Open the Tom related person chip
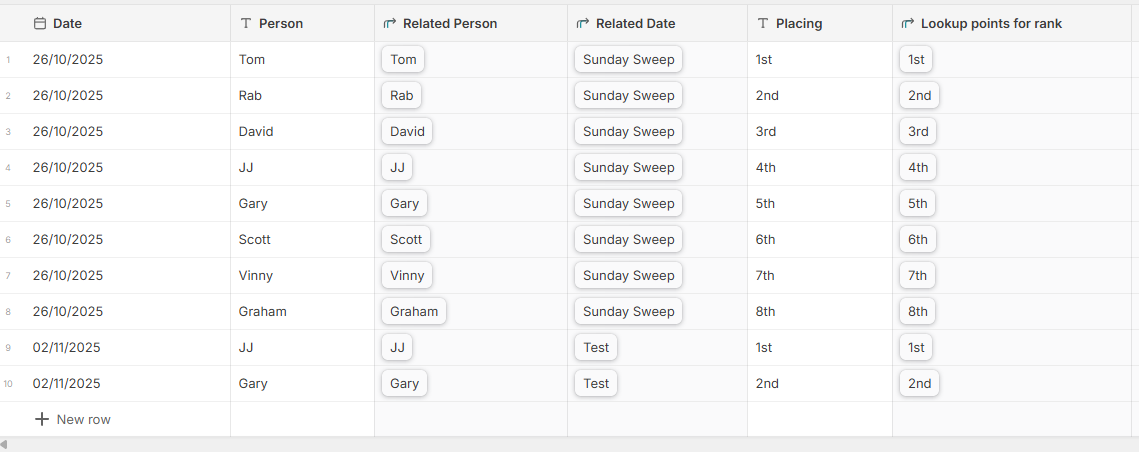 (x=403, y=60)
